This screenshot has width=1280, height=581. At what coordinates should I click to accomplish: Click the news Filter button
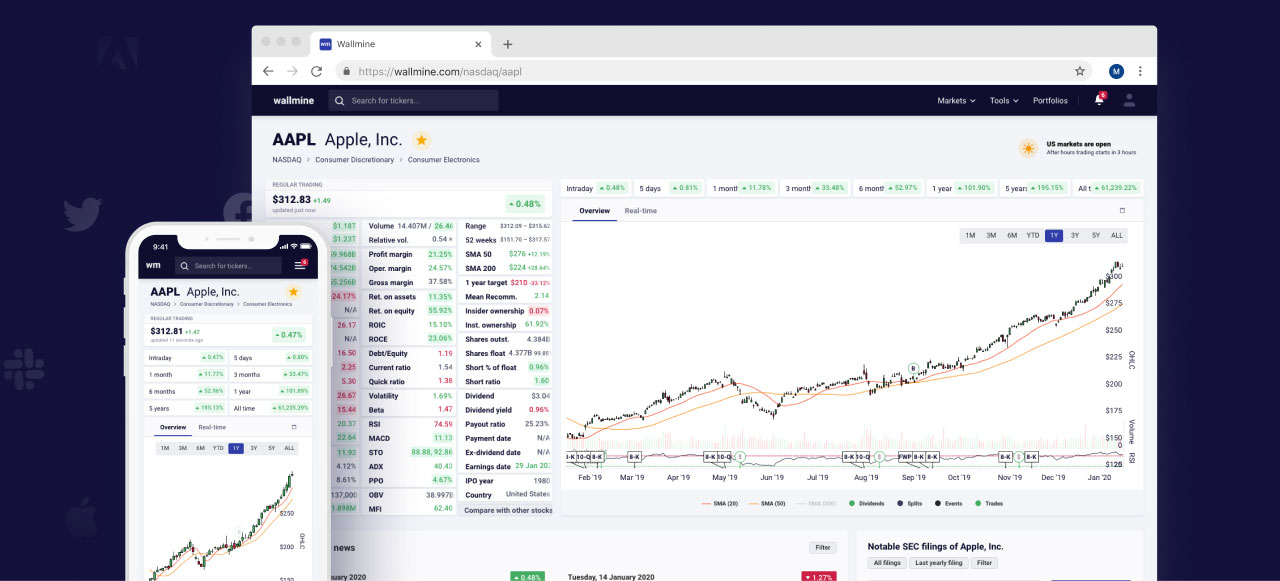click(822, 547)
